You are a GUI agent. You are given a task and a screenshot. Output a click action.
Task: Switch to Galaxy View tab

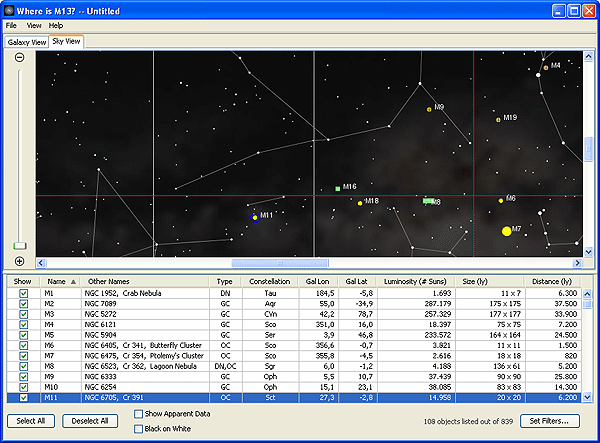[27, 42]
